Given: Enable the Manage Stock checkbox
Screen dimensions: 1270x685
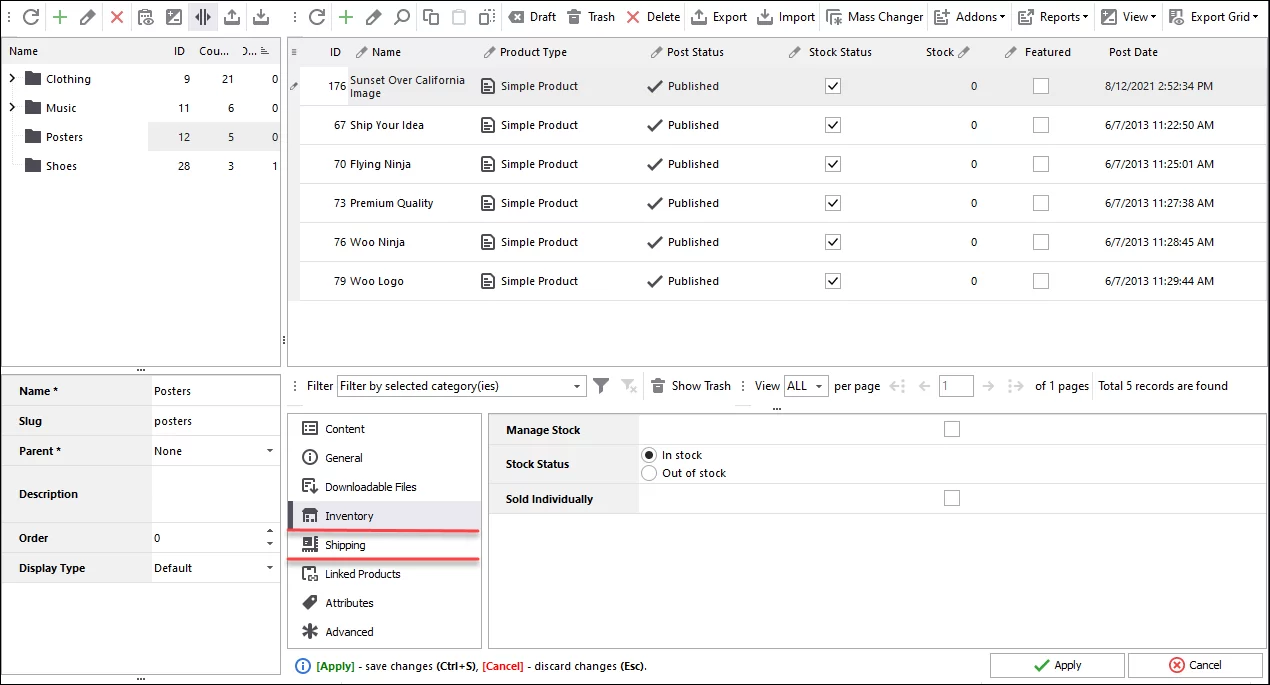Looking at the screenshot, I should [x=951, y=429].
